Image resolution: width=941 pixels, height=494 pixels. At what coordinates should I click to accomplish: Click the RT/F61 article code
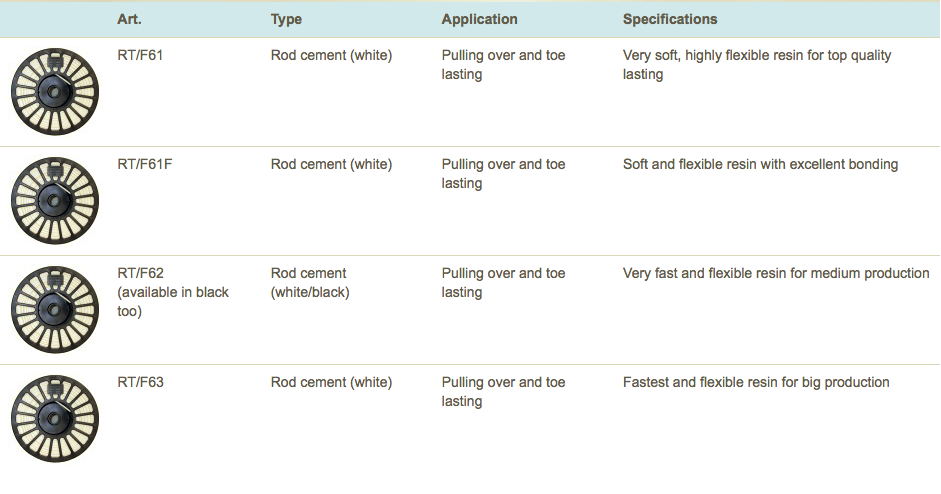coord(140,55)
